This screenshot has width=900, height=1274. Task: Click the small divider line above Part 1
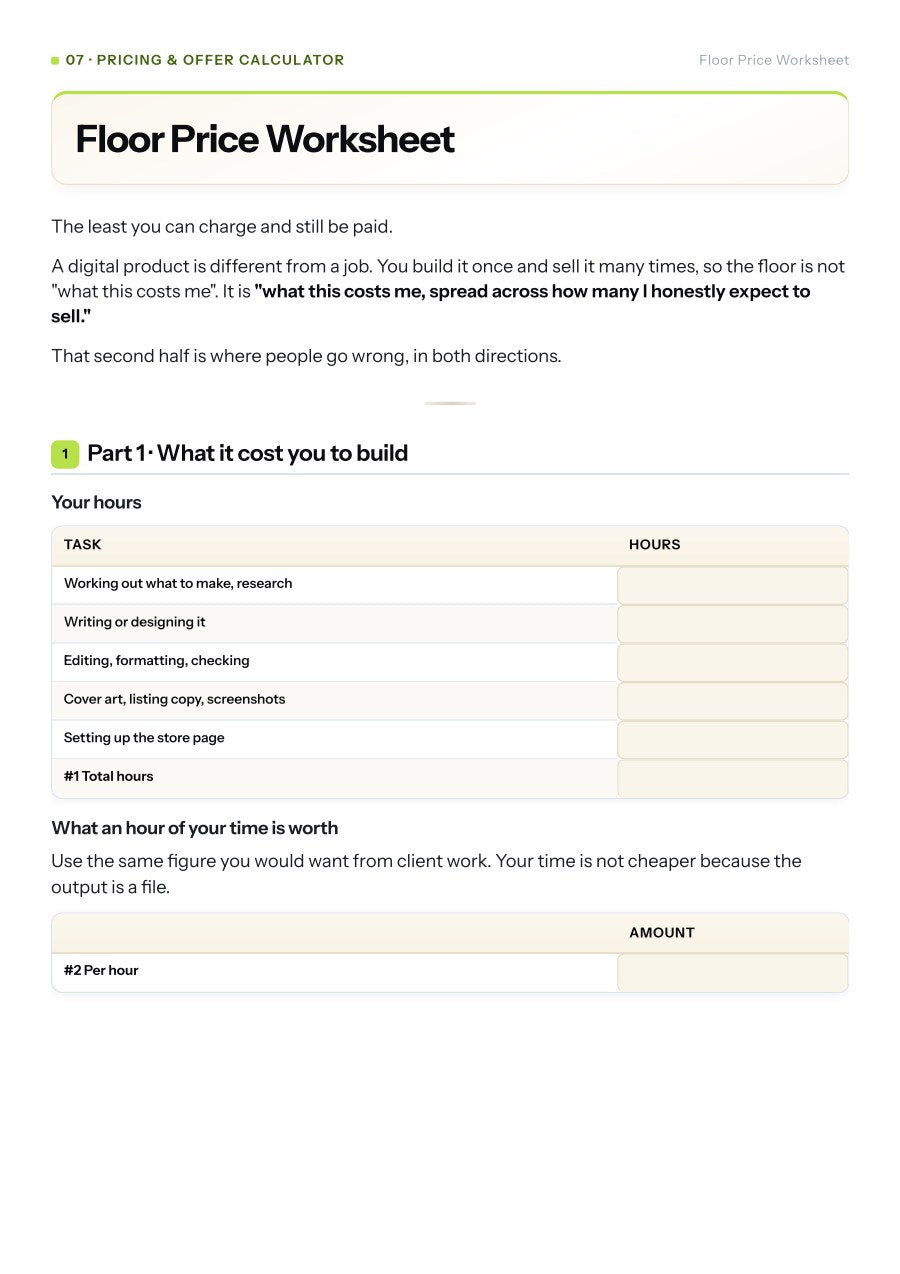click(x=450, y=403)
